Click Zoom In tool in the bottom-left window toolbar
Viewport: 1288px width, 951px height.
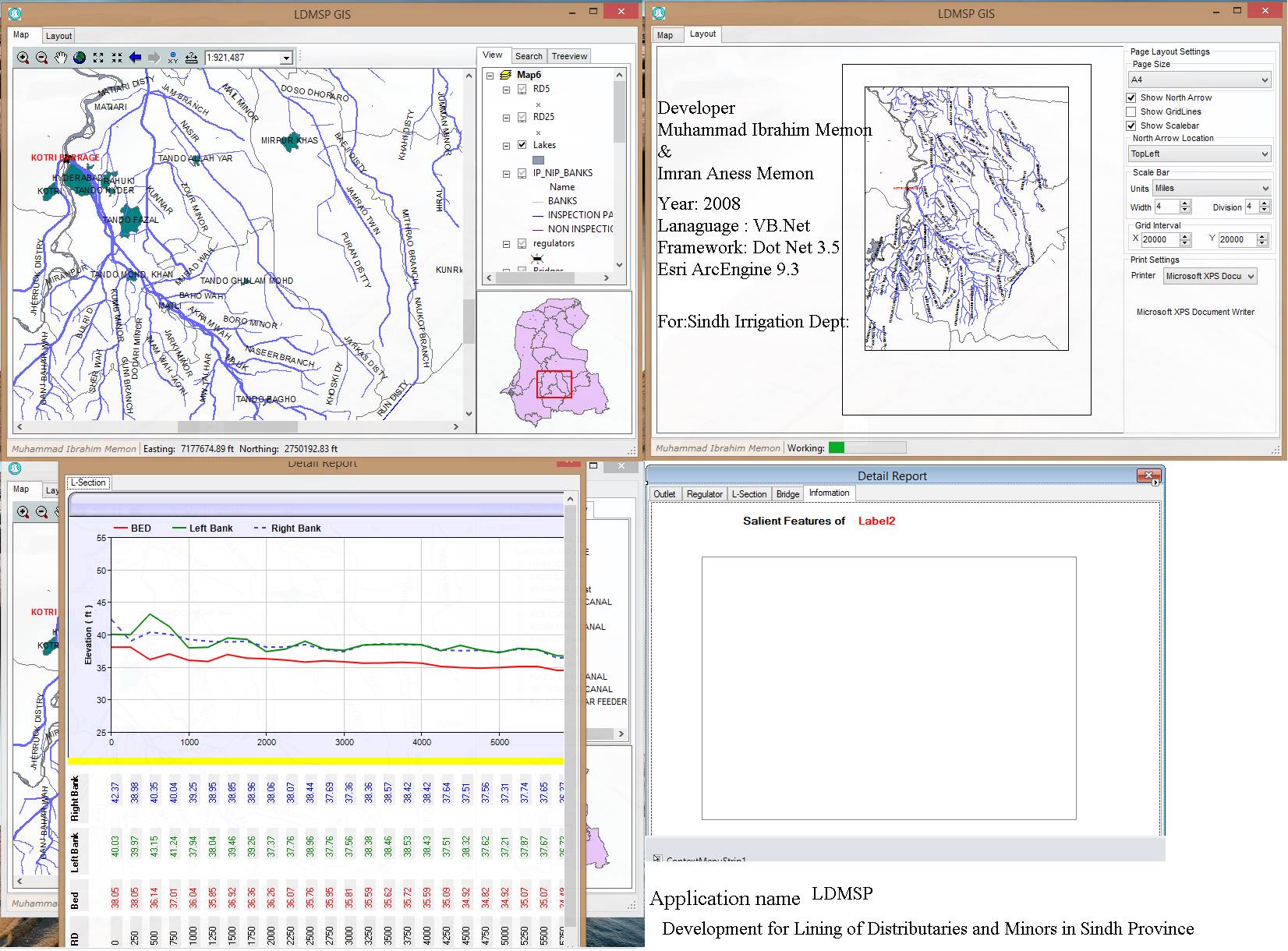point(23,512)
